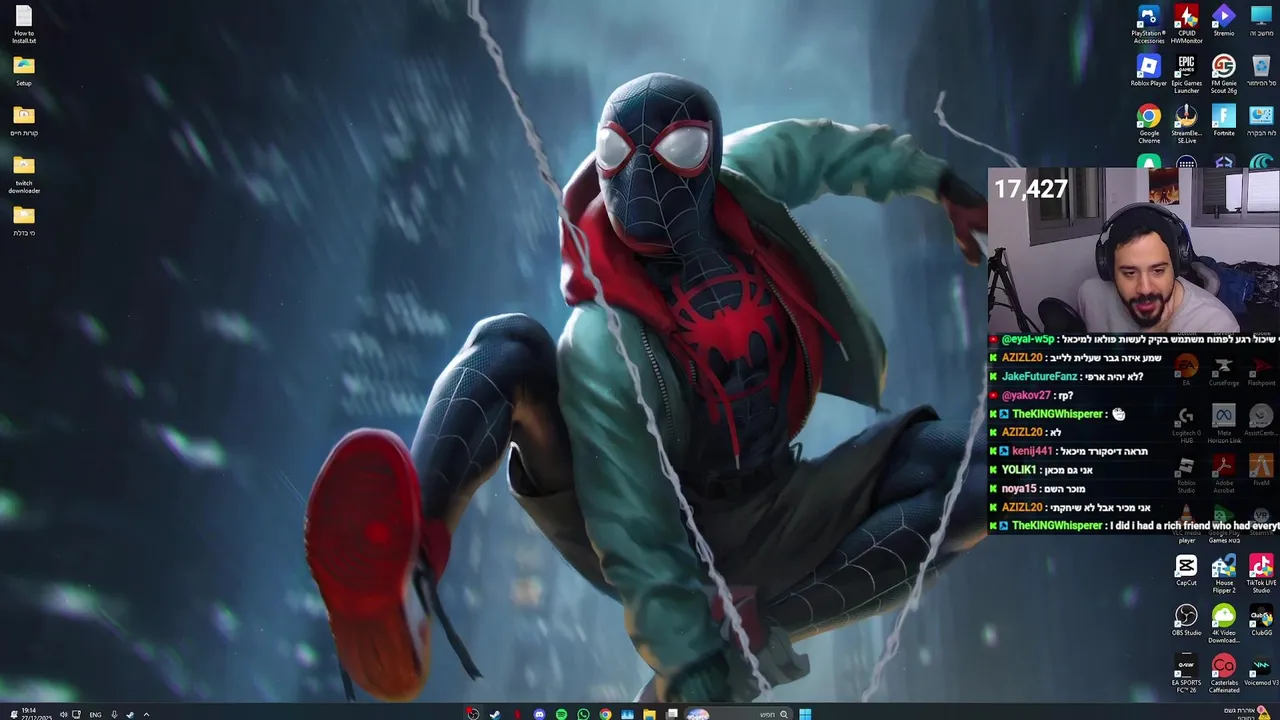Screen dimensions: 1280x720
Task: Open the Setup folder on desktop
Action: click(24, 71)
